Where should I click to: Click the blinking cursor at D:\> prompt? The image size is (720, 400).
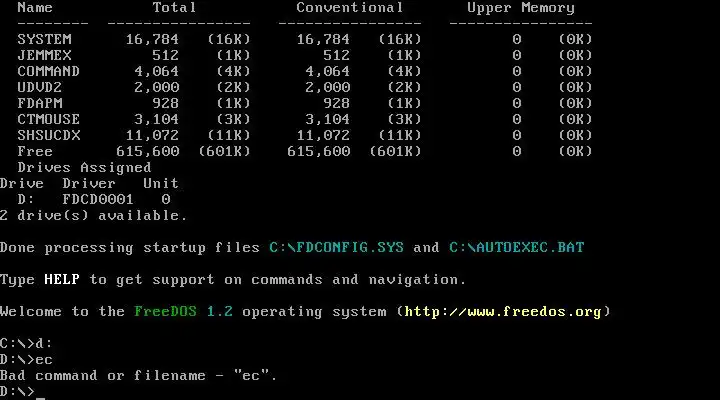(40, 397)
